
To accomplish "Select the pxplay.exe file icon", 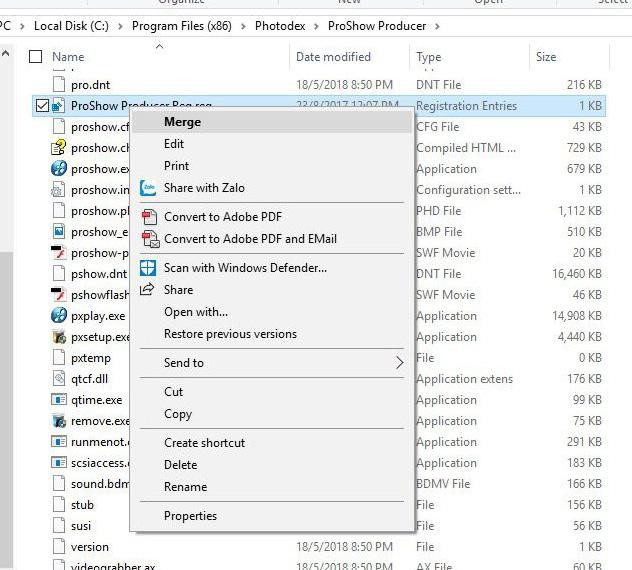I will [59, 316].
